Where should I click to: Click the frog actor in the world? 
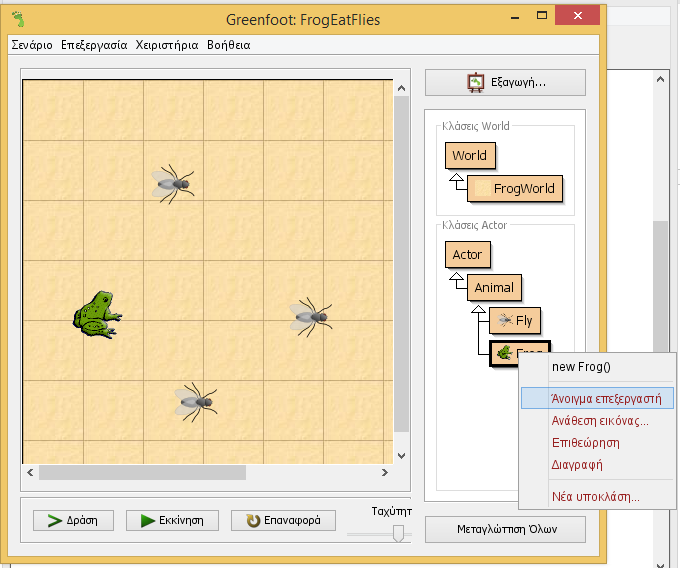coord(98,315)
